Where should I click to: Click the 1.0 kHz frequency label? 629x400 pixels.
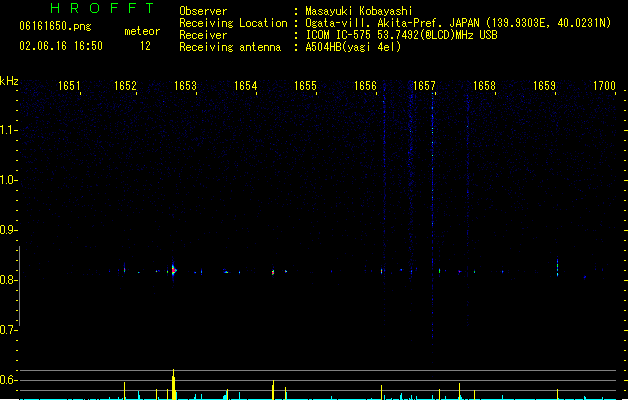coord(7,180)
